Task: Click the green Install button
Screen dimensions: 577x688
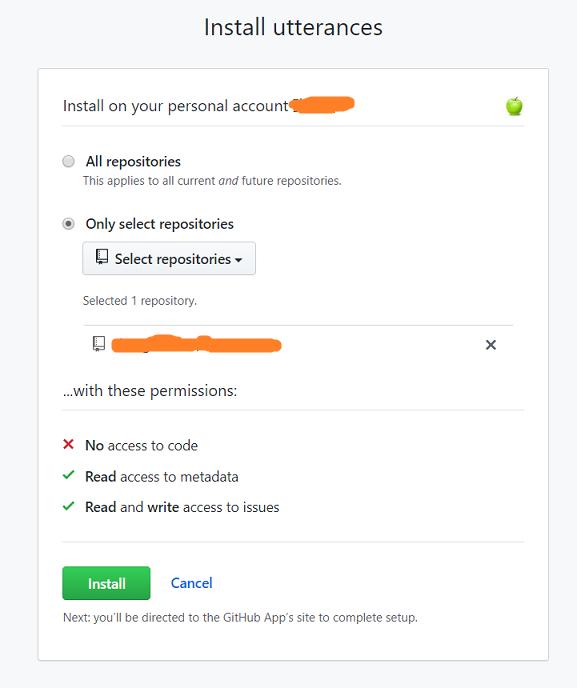Action: tap(106, 583)
